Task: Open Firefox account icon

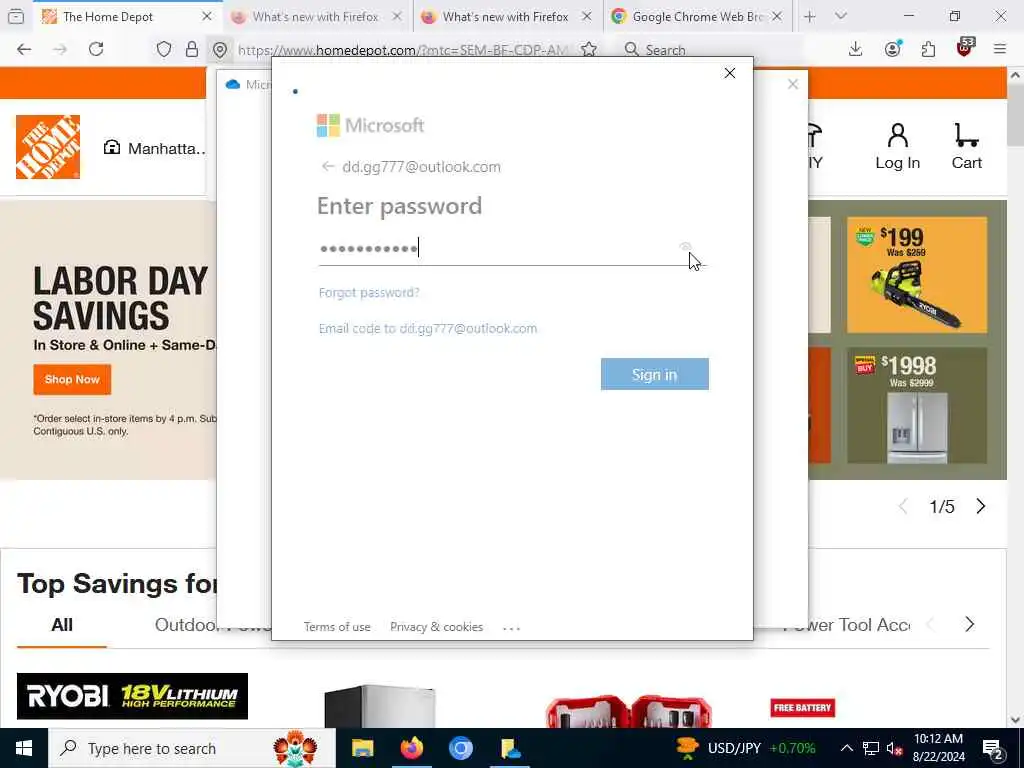Action: point(893,49)
